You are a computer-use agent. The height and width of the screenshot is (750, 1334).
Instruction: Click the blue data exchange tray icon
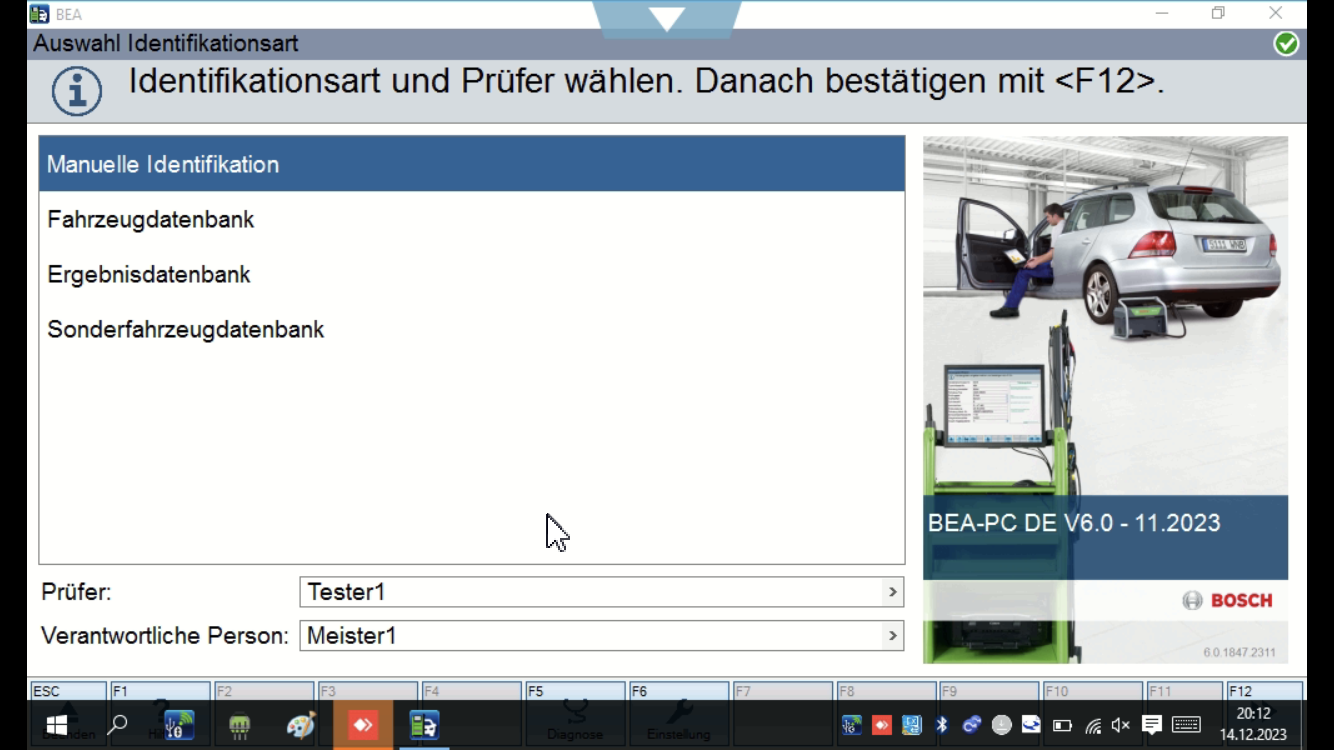pyautogui.click(x=911, y=725)
